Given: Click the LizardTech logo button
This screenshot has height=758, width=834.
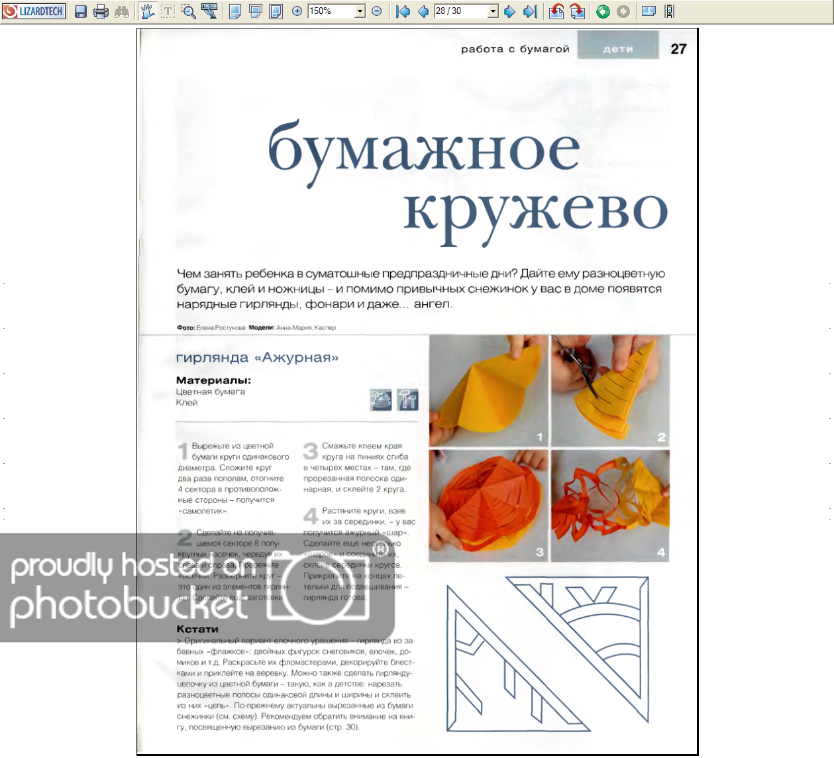Looking at the screenshot, I should pos(33,11).
